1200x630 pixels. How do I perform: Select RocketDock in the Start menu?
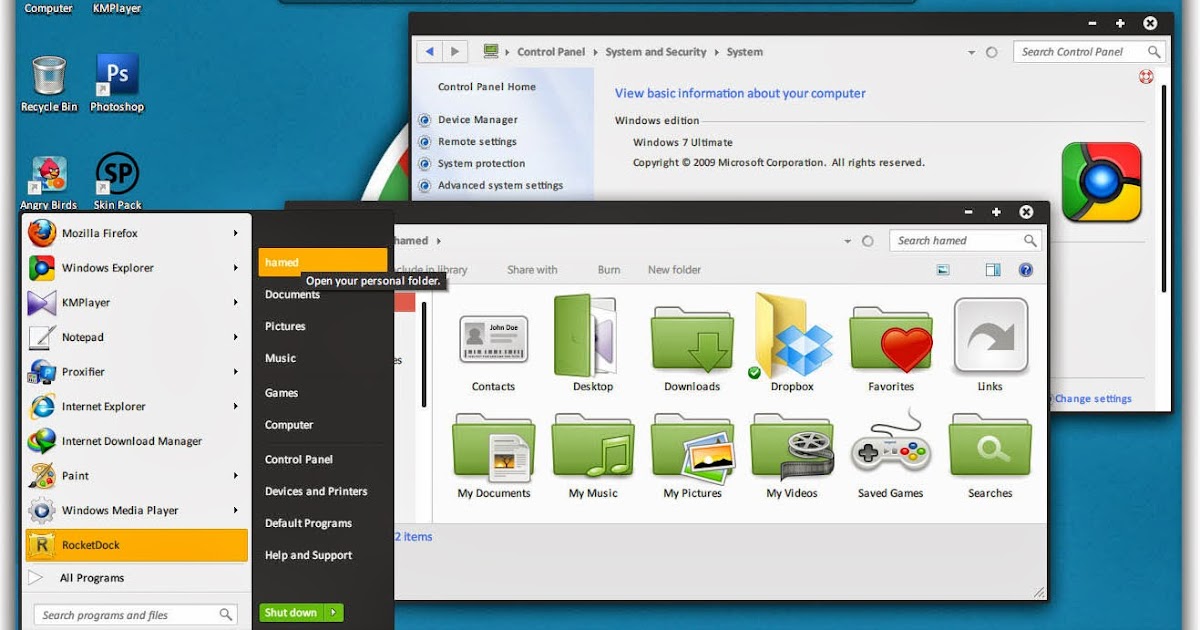pos(135,545)
